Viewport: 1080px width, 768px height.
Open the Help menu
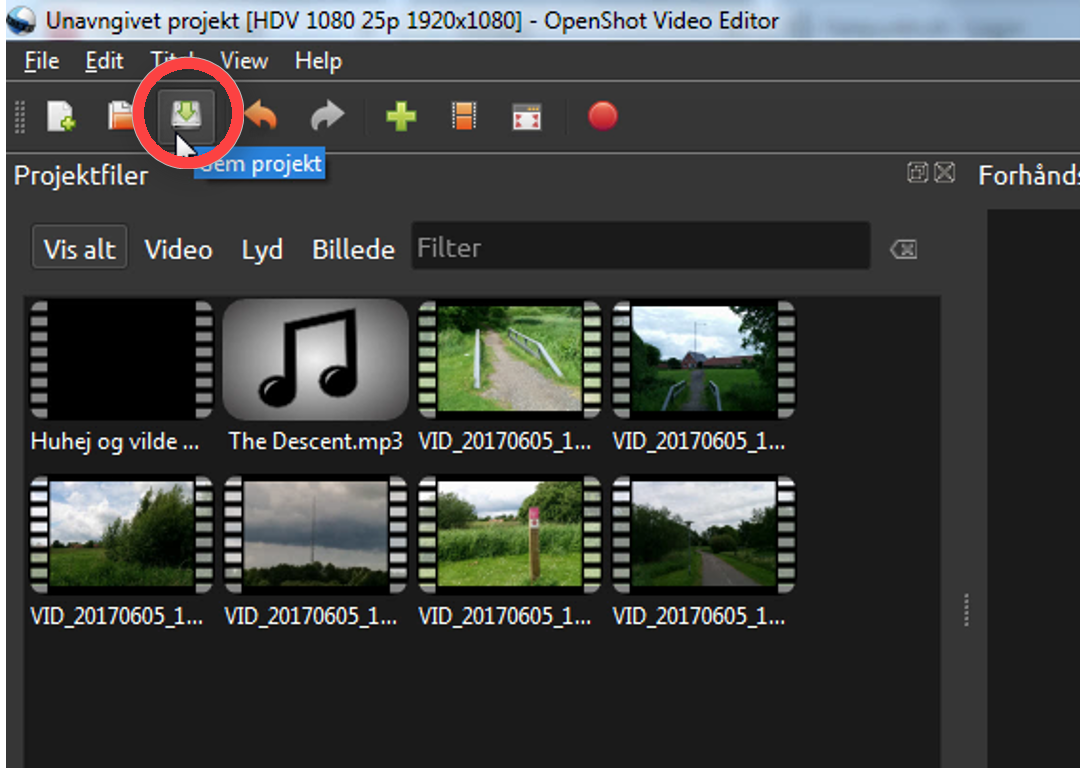(x=318, y=61)
